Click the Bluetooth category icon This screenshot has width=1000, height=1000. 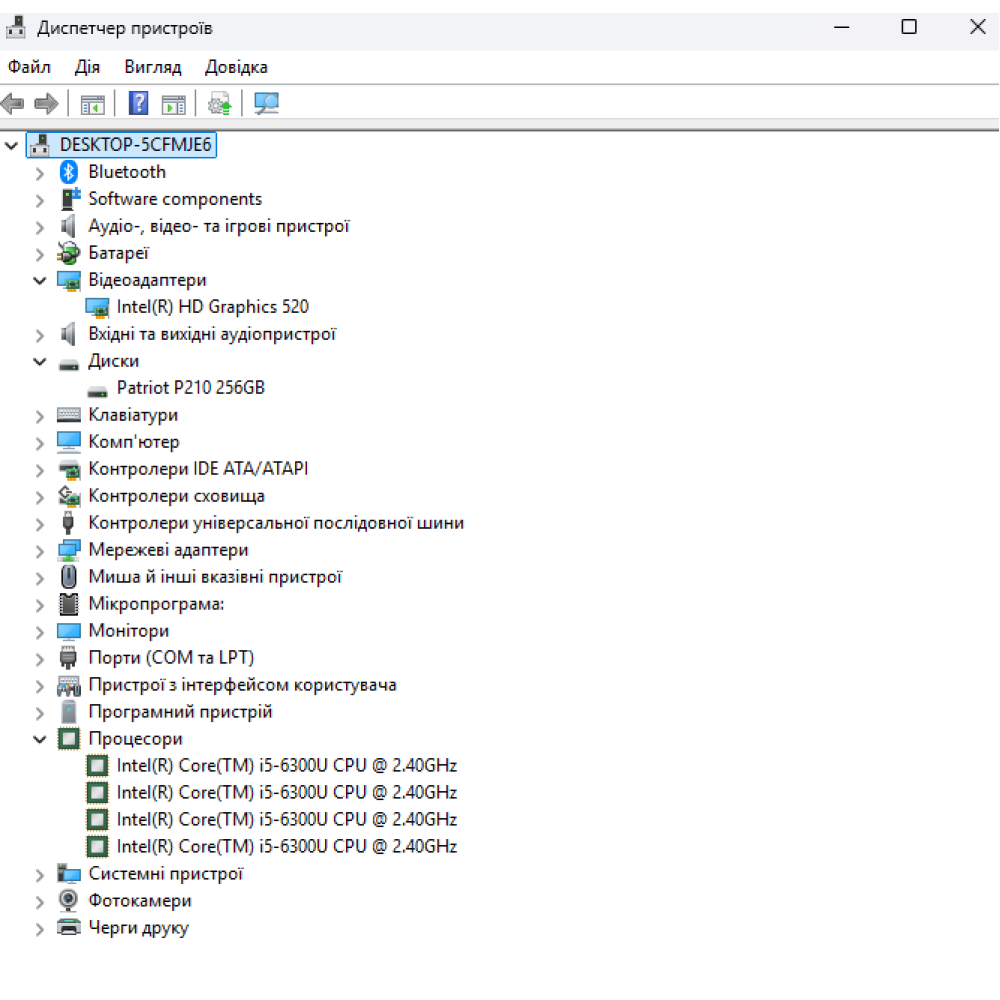point(69,172)
